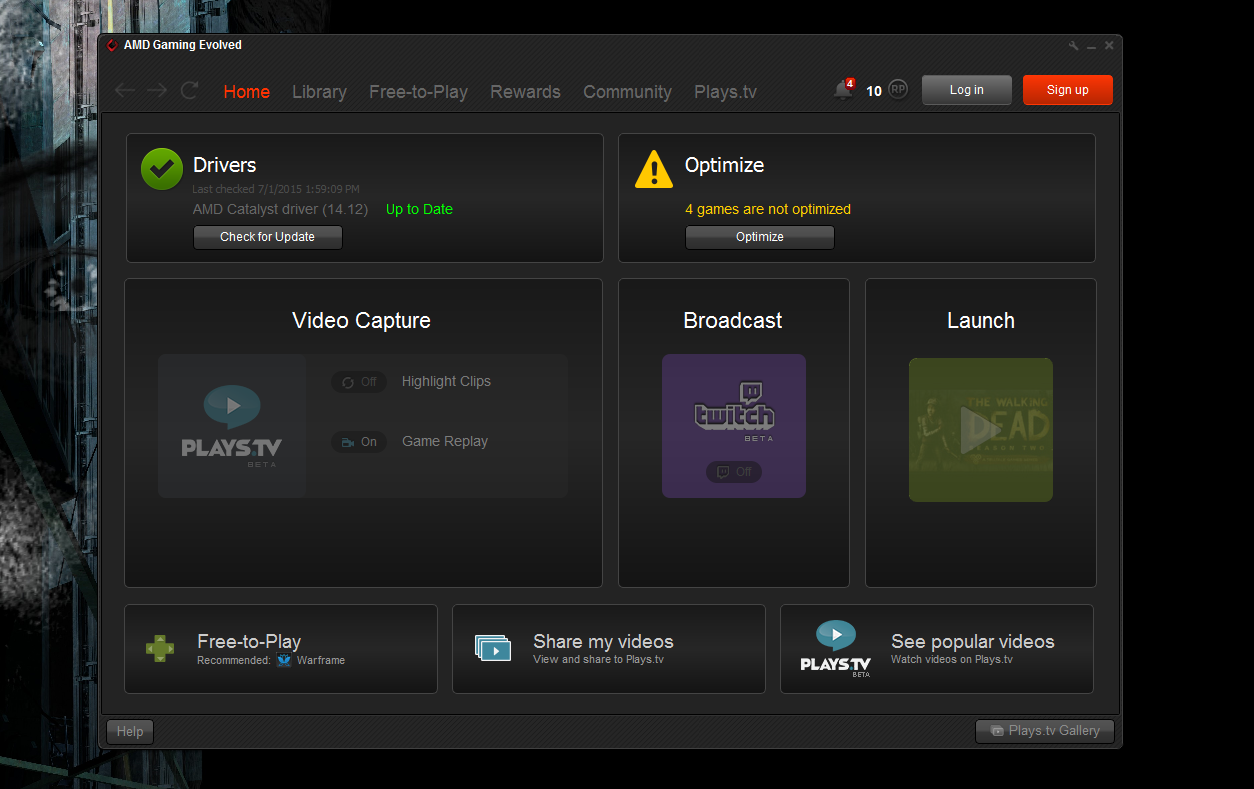
Task: Go forward with the right arrow icon
Action: pos(157,91)
